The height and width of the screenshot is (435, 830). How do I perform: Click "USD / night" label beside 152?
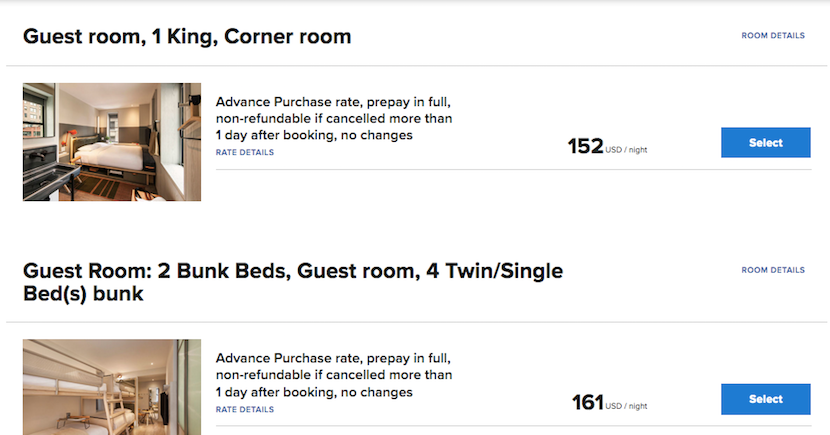coord(626,151)
